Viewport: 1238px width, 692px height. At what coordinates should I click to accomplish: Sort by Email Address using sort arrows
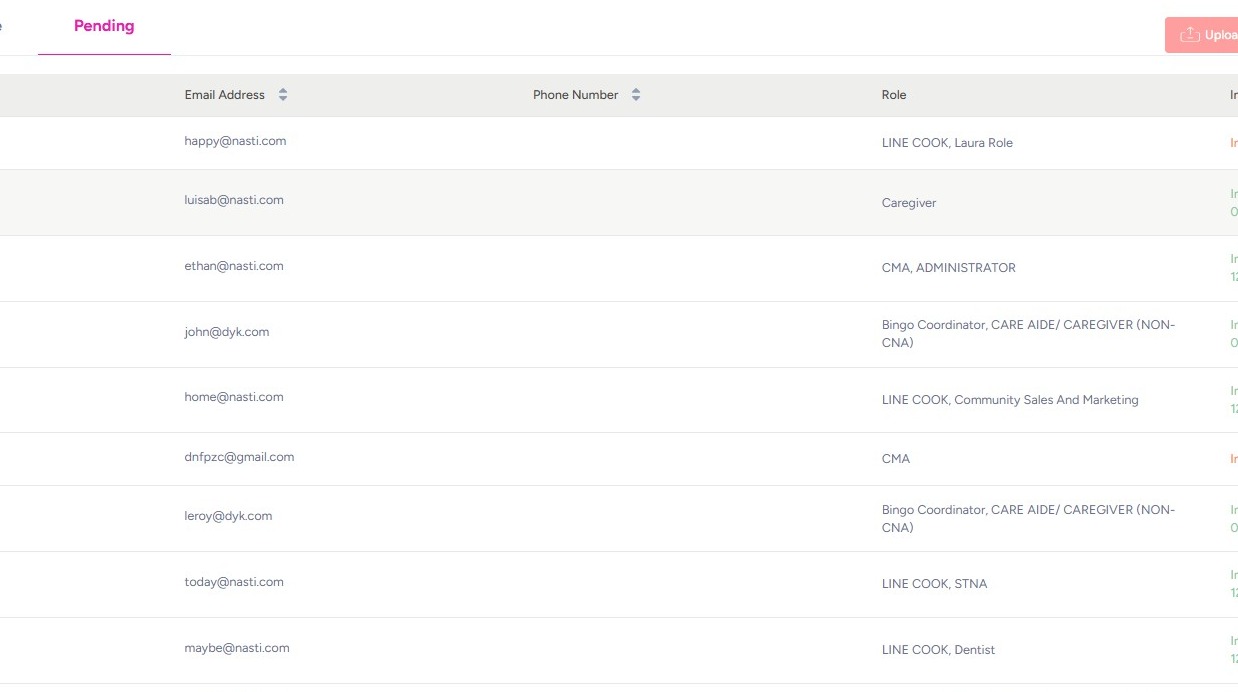coord(283,95)
